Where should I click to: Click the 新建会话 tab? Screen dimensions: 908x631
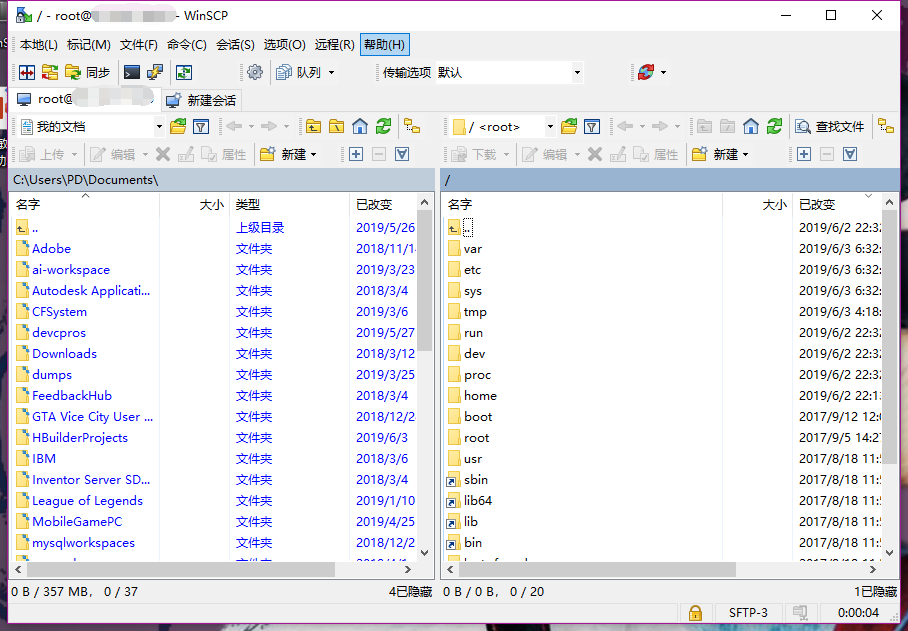[201, 101]
